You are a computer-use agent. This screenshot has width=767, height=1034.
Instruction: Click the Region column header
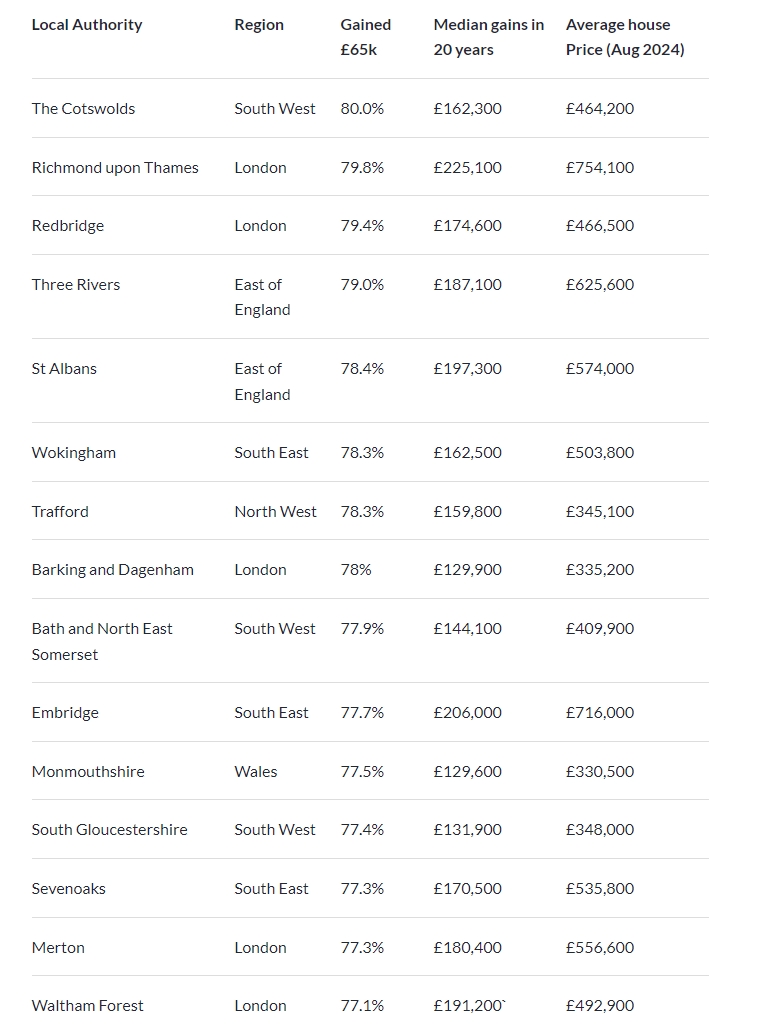(259, 25)
